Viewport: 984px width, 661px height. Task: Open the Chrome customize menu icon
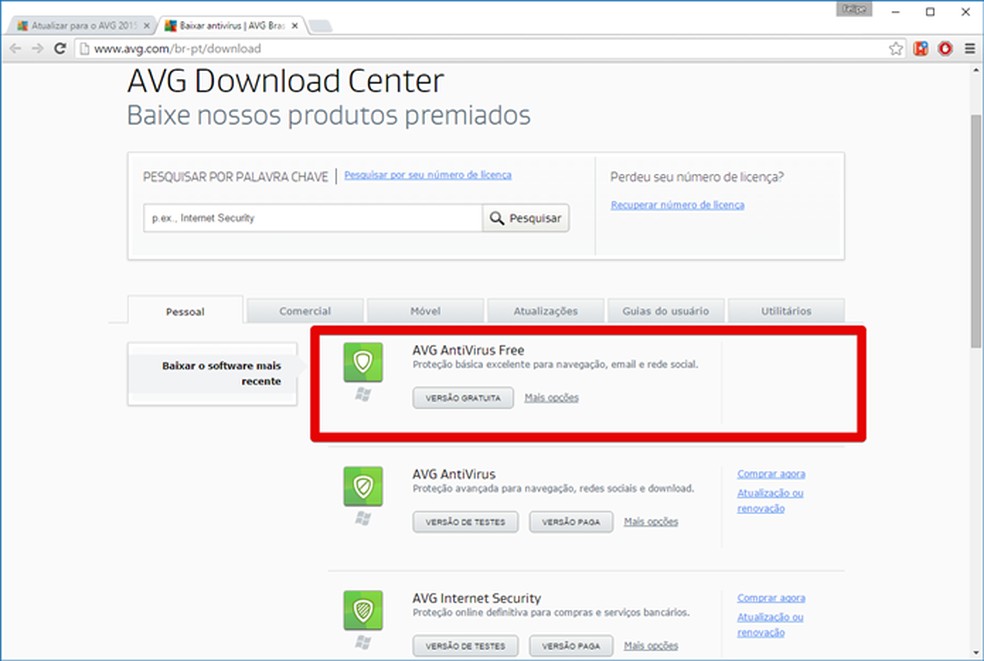969,47
